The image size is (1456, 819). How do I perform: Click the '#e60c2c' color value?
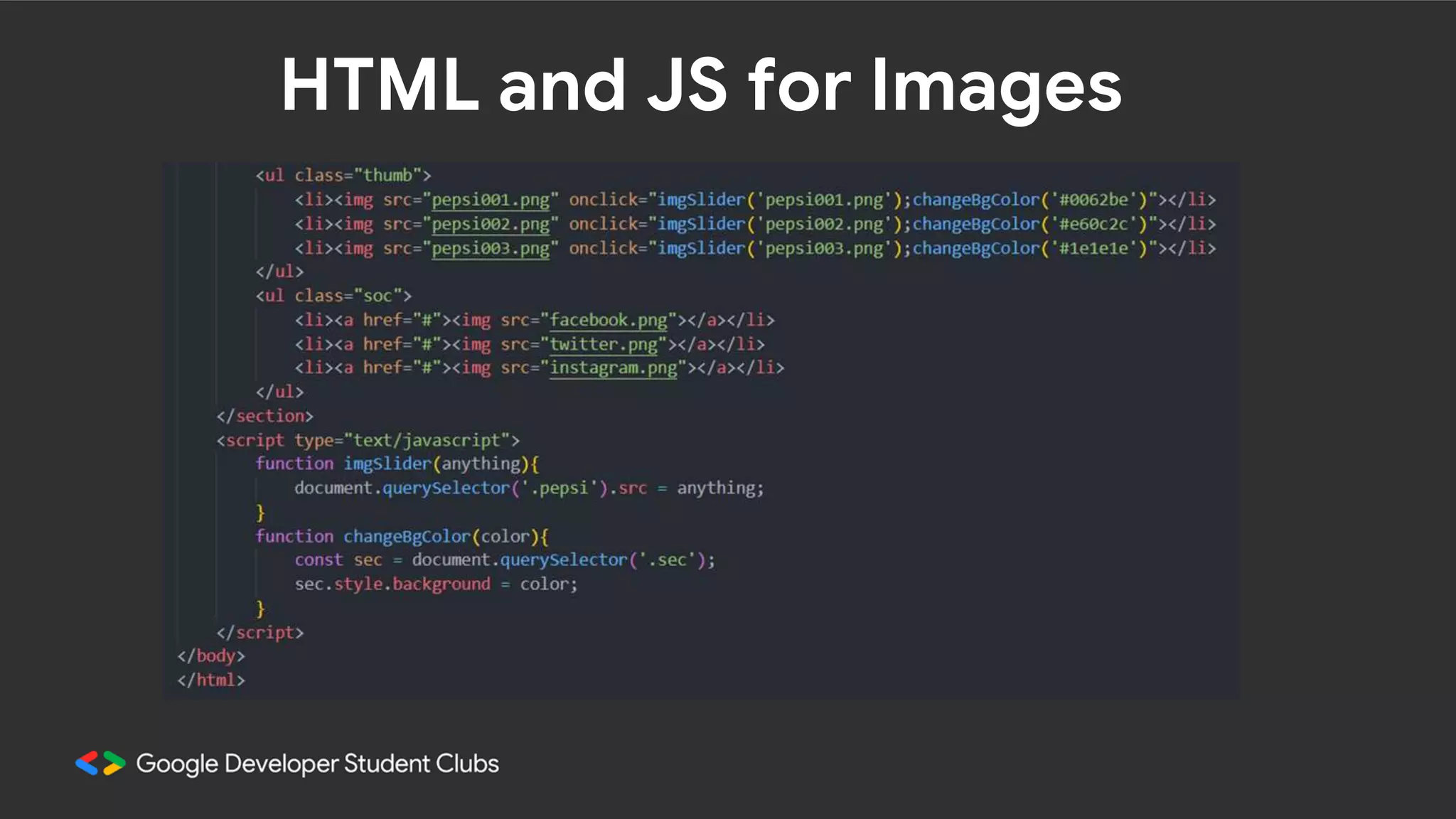[x=1093, y=224]
